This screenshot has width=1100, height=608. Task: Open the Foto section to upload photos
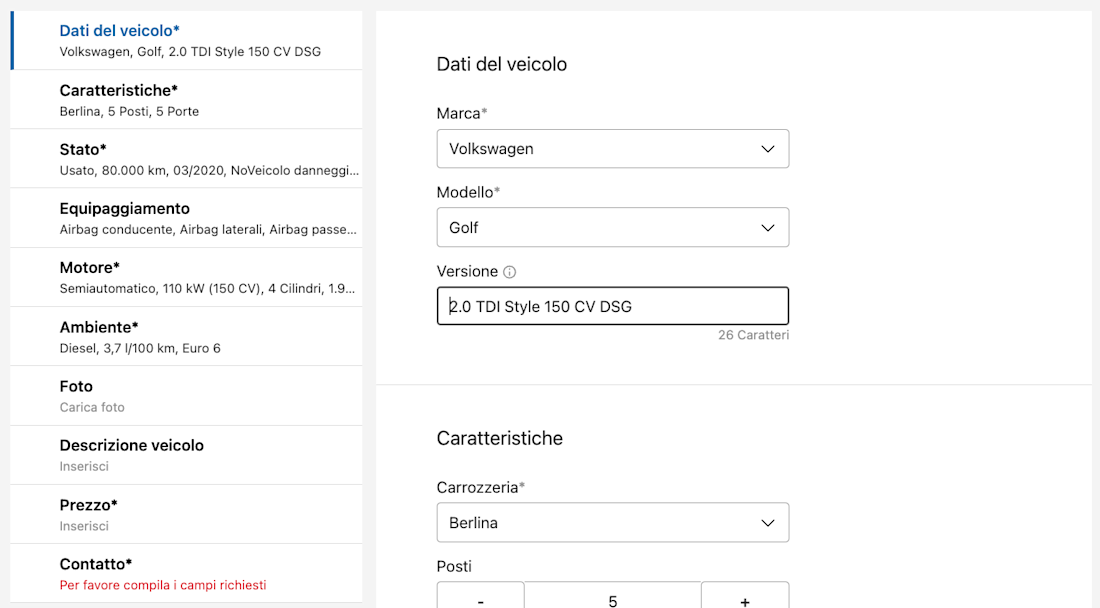[187, 395]
